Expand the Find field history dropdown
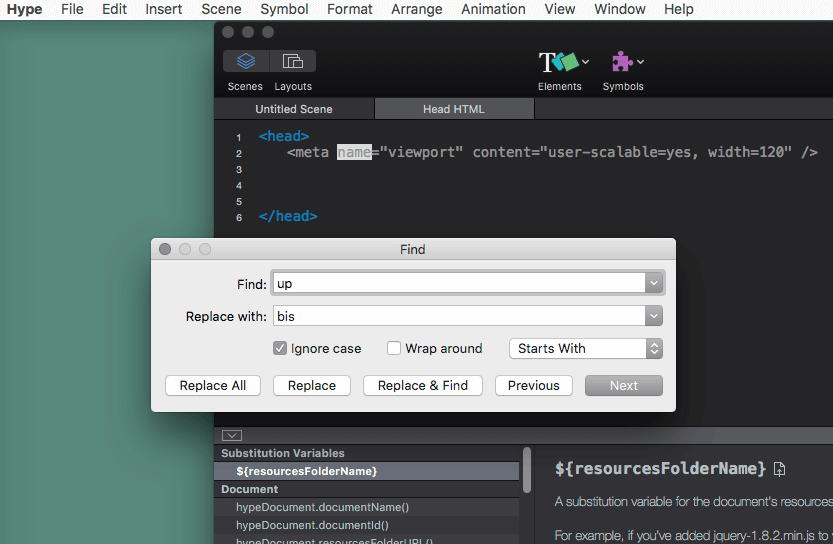The height and width of the screenshot is (544, 833). click(653, 283)
